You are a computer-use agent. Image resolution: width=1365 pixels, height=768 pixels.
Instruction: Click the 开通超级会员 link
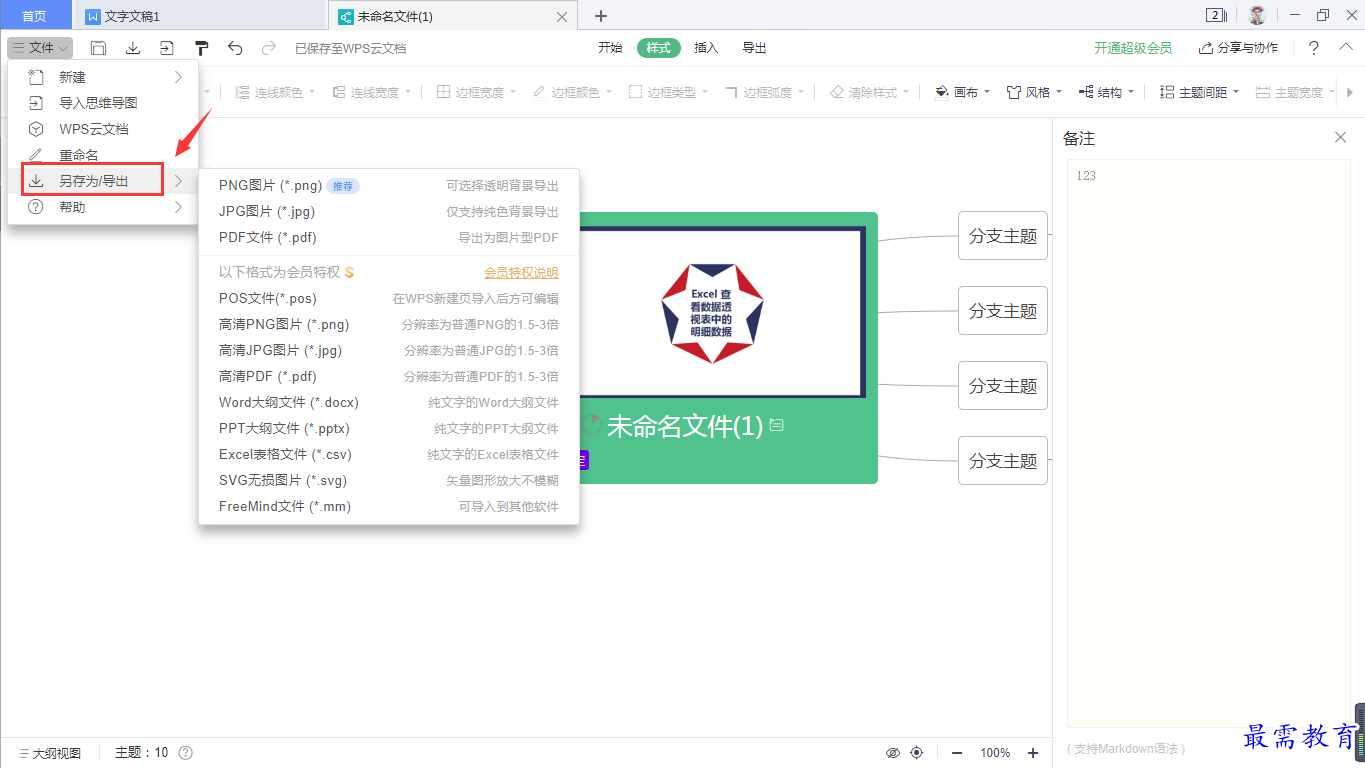tap(1133, 48)
